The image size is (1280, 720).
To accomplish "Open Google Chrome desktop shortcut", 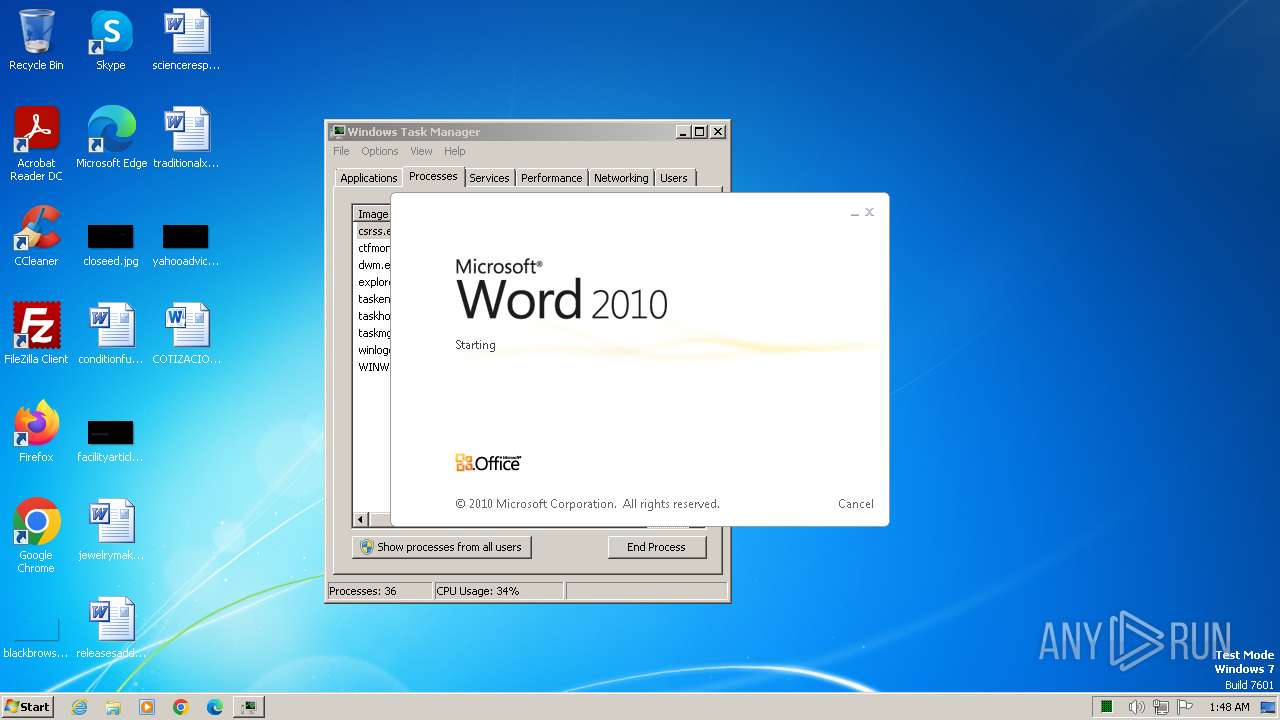I will point(36,536).
